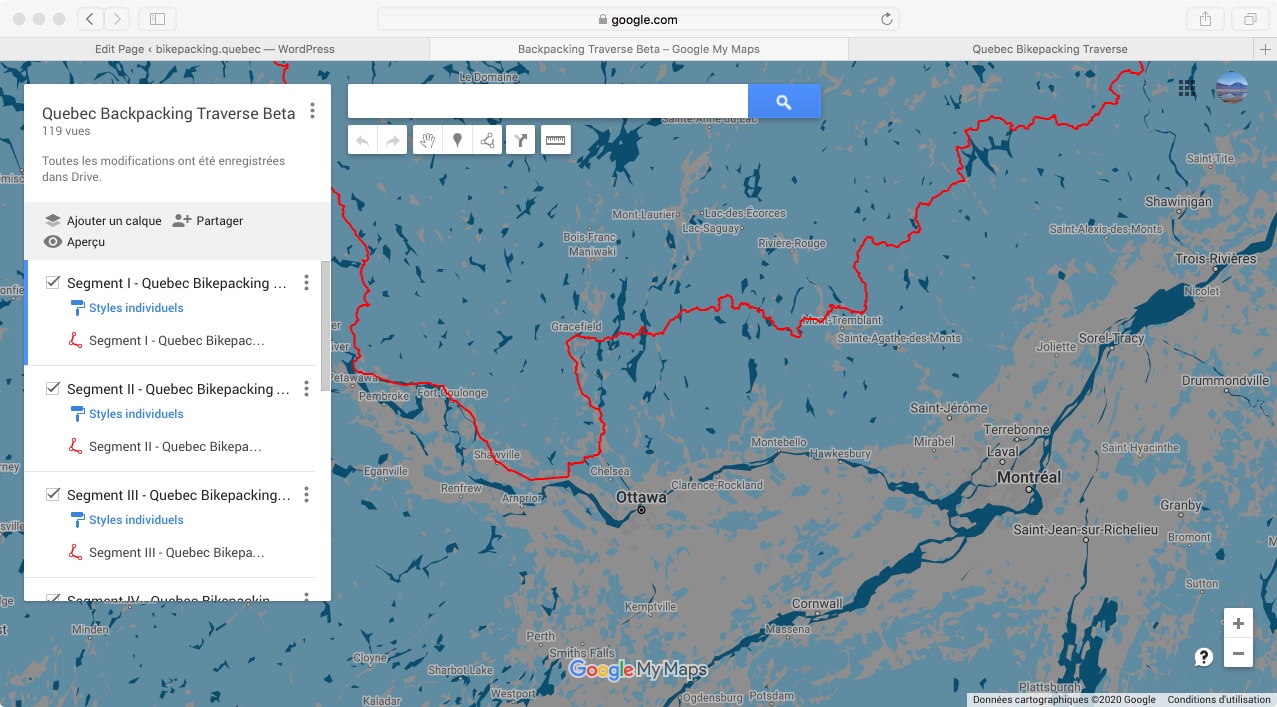The height and width of the screenshot is (707, 1277).
Task: Click the Partager button
Action: [x=208, y=221]
